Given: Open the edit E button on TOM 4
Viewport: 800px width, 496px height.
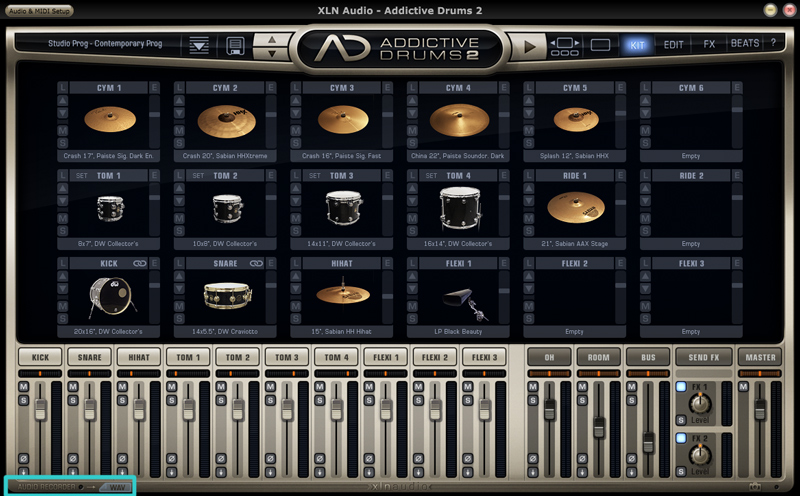Looking at the screenshot, I should pyautogui.click(x=504, y=176).
